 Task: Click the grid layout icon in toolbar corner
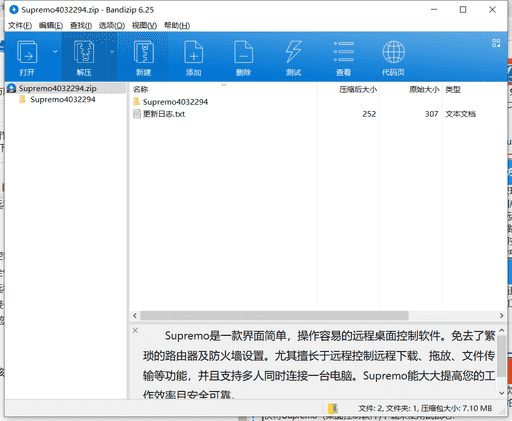coord(496,43)
